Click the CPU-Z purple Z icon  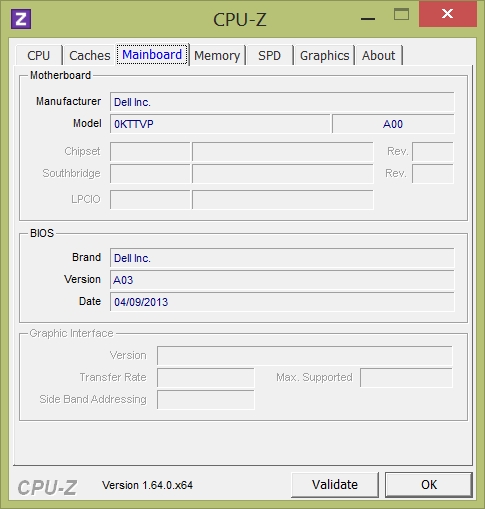tap(21, 19)
